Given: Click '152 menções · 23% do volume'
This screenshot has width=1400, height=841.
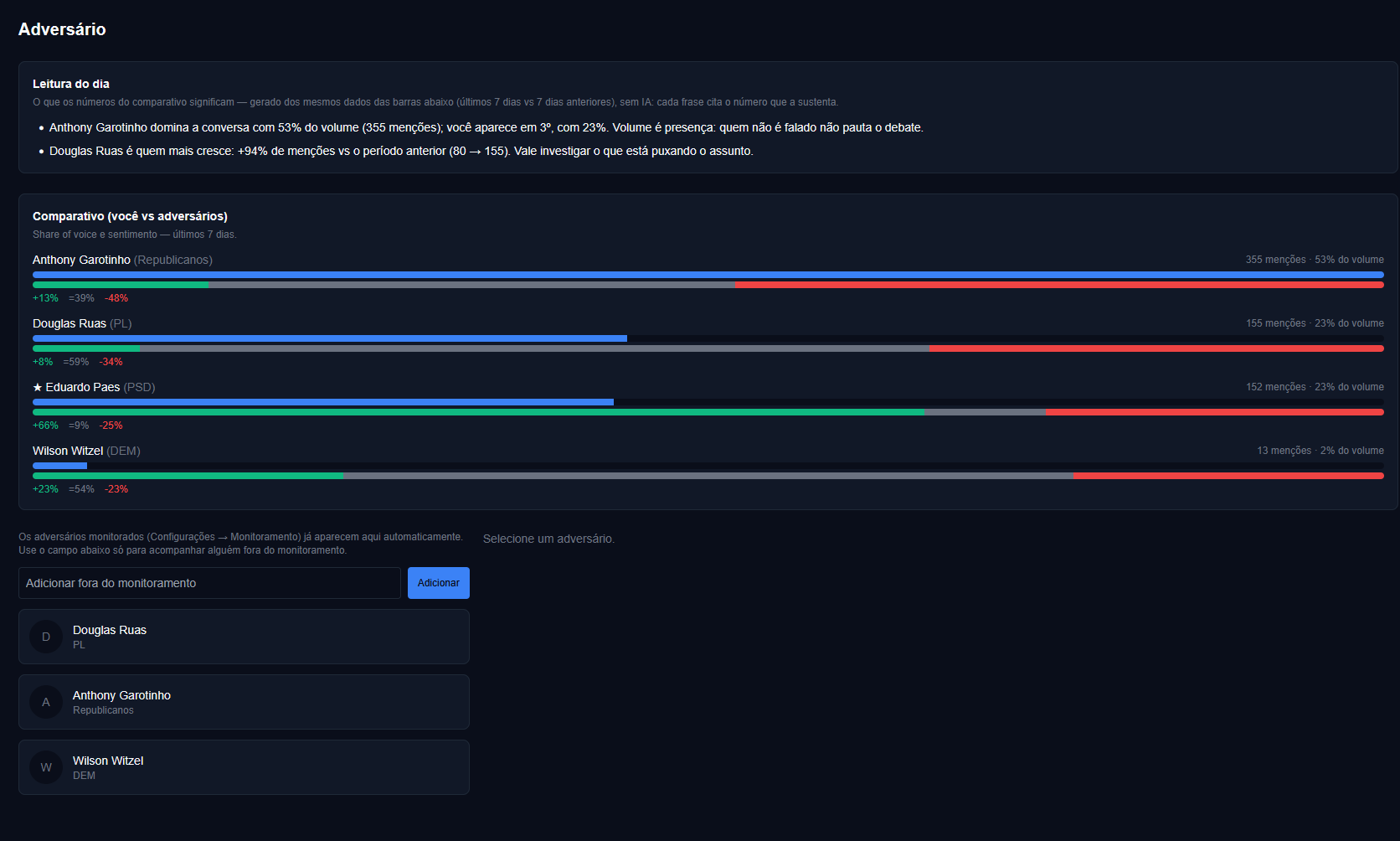Looking at the screenshot, I should coord(1315,387).
